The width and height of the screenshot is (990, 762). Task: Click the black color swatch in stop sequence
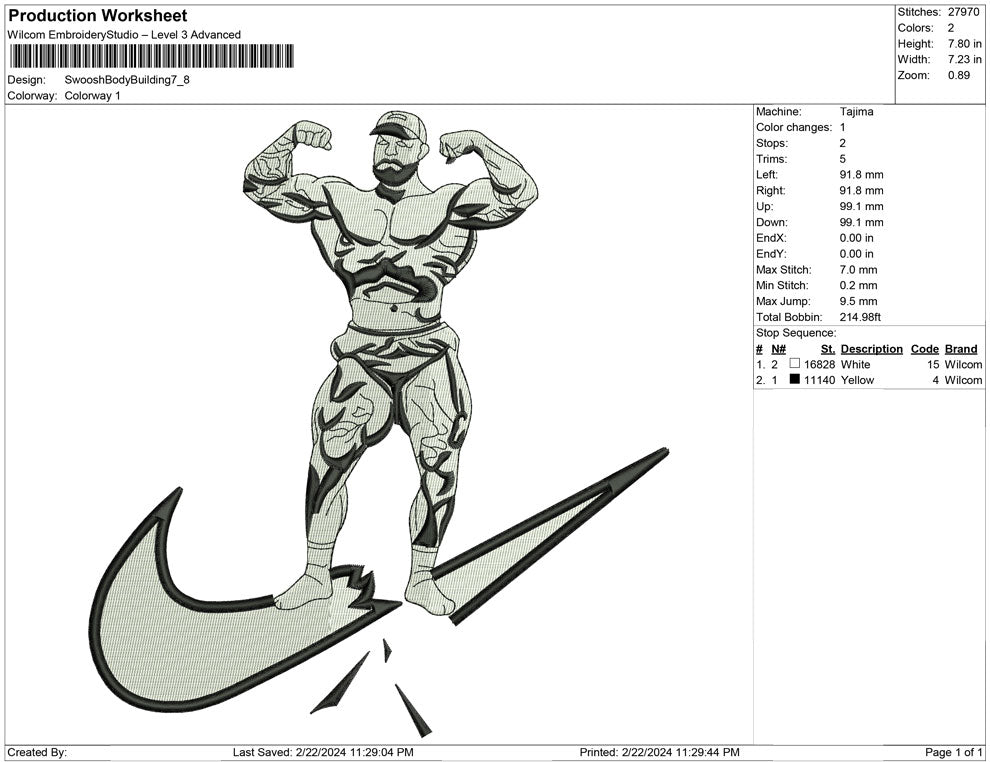tap(794, 379)
